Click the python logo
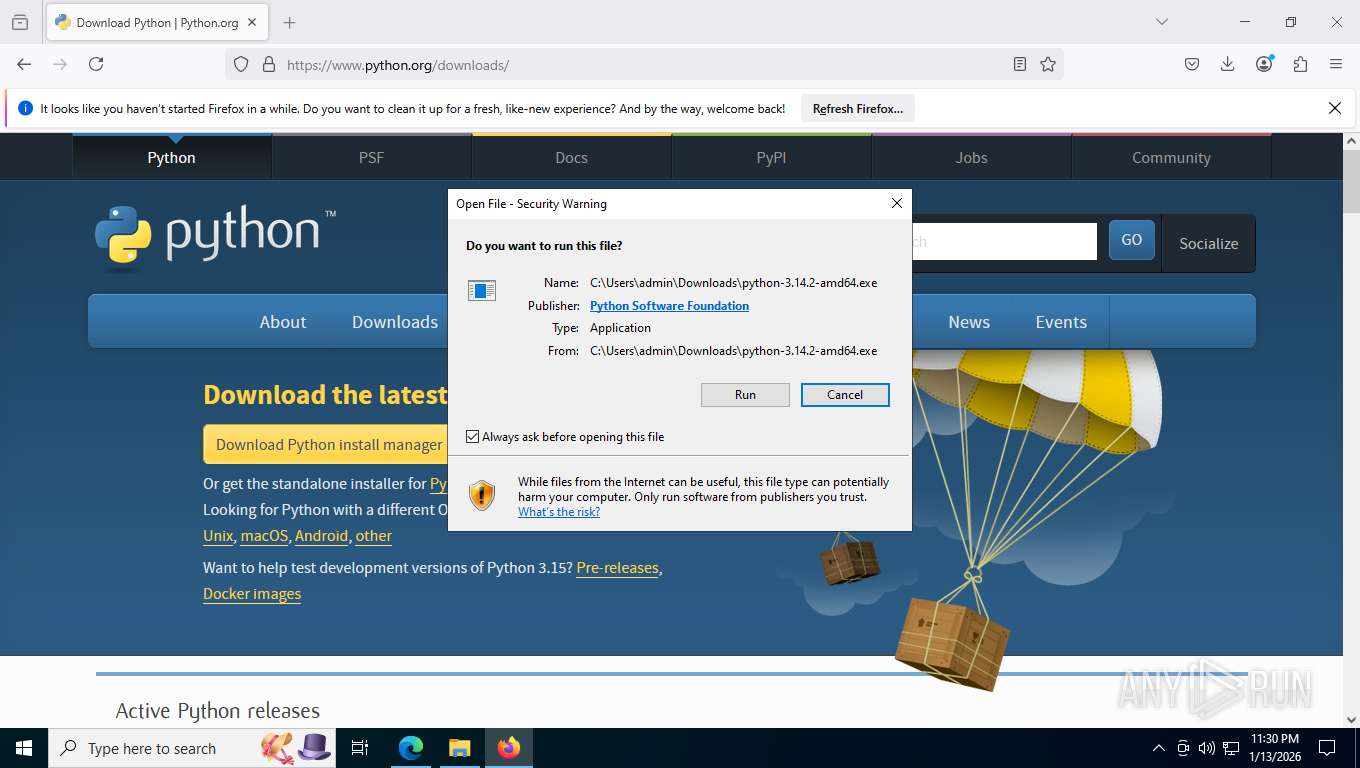 (215, 237)
